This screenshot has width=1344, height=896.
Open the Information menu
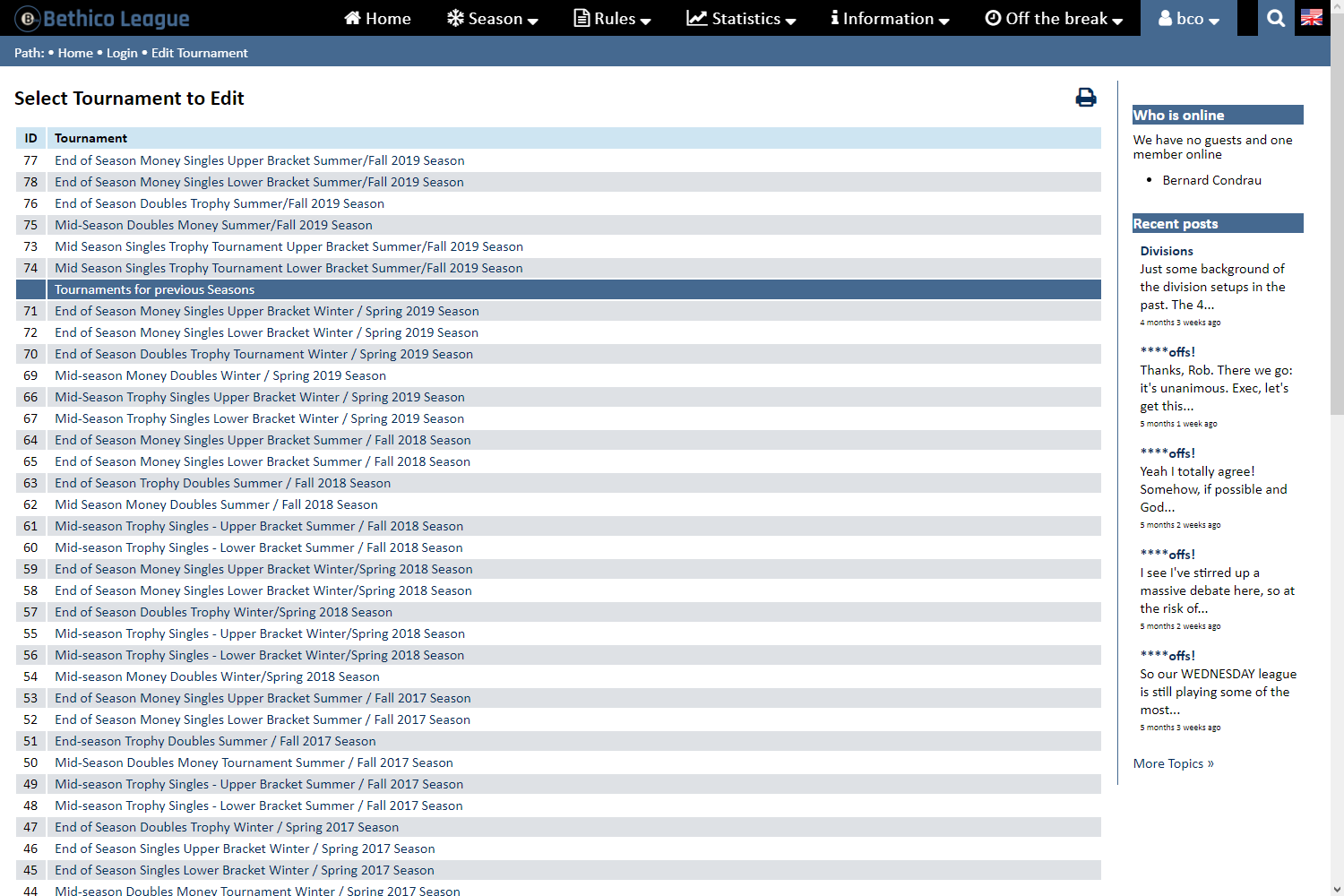[890, 18]
